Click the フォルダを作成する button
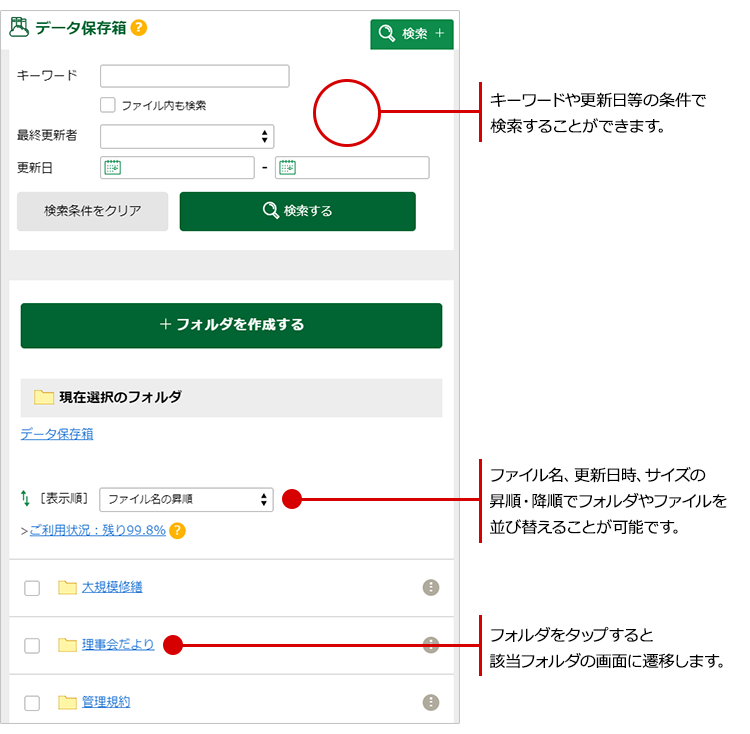This screenshot has width=750, height=734. pos(231,325)
